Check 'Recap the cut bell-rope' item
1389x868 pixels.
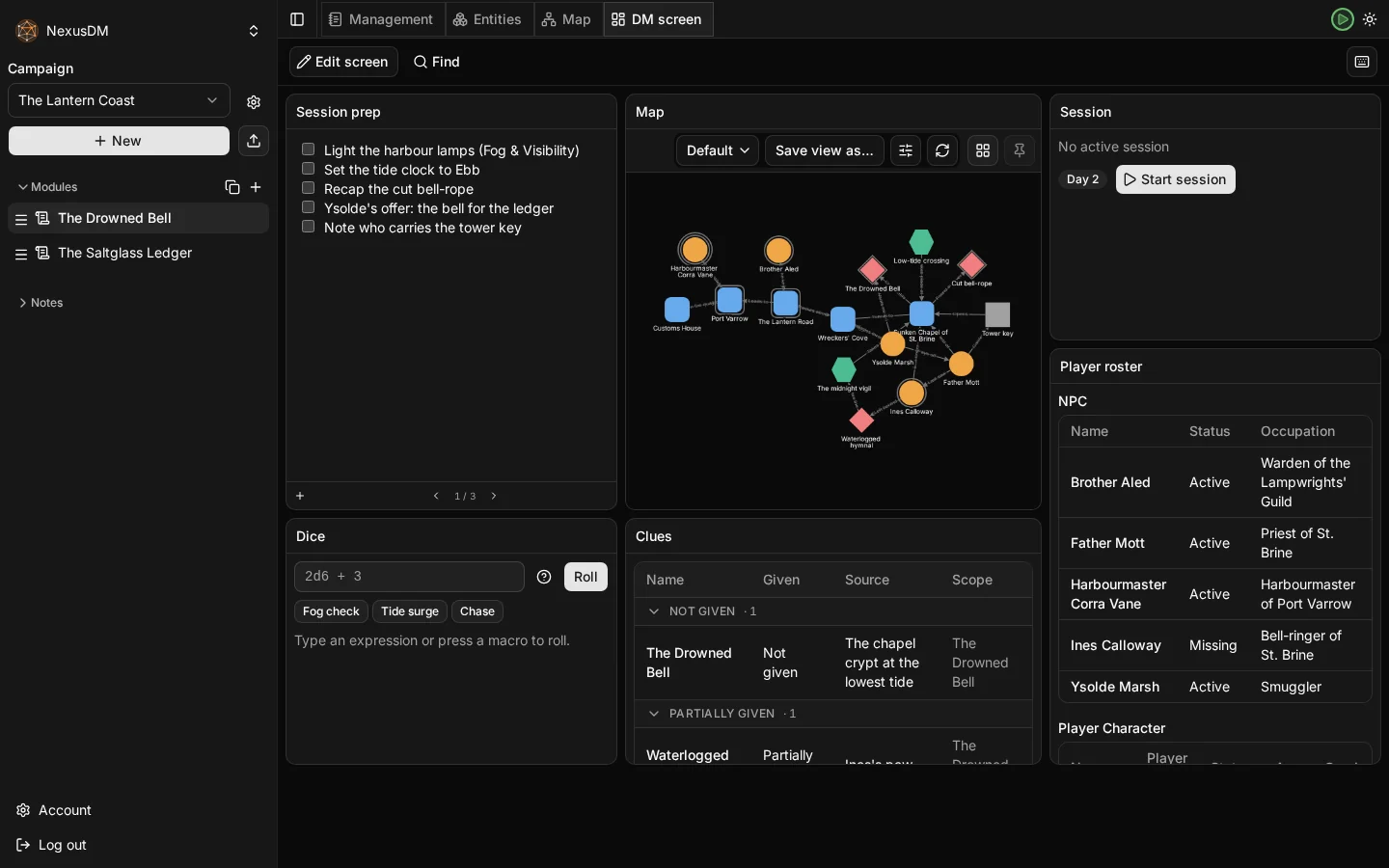pos(309,188)
